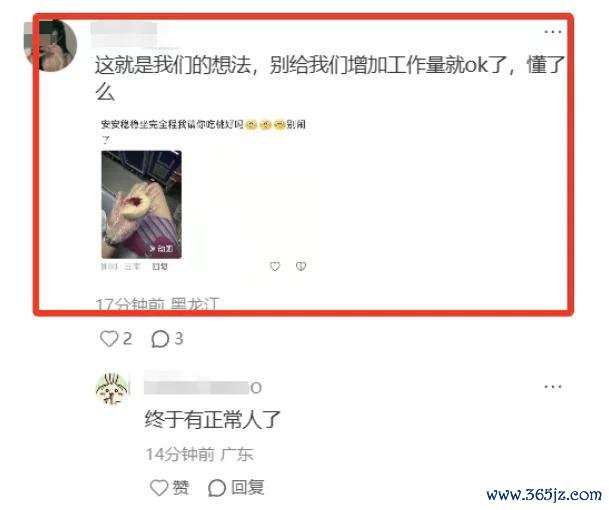The height and width of the screenshot is (510, 609).
Task: Open the replier's cartoon avatar
Action: pos(112,389)
